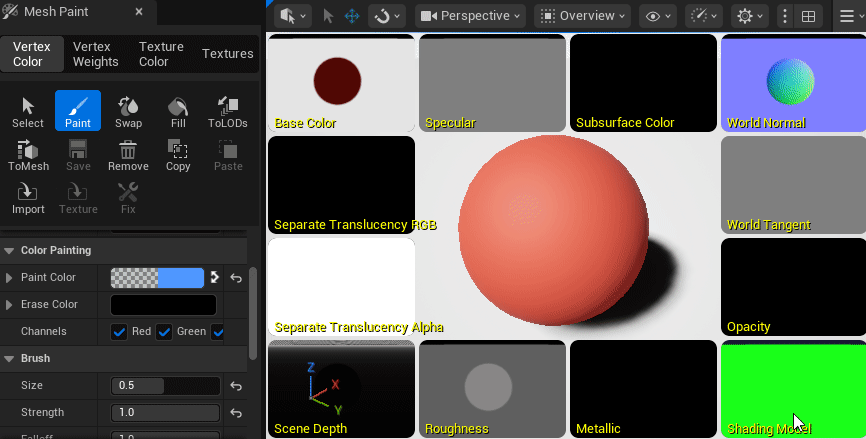Screen dimensions: 866x439
Task: Click the Paste vertex colors icon
Action: pyautogui.click(x=228, y=155)
